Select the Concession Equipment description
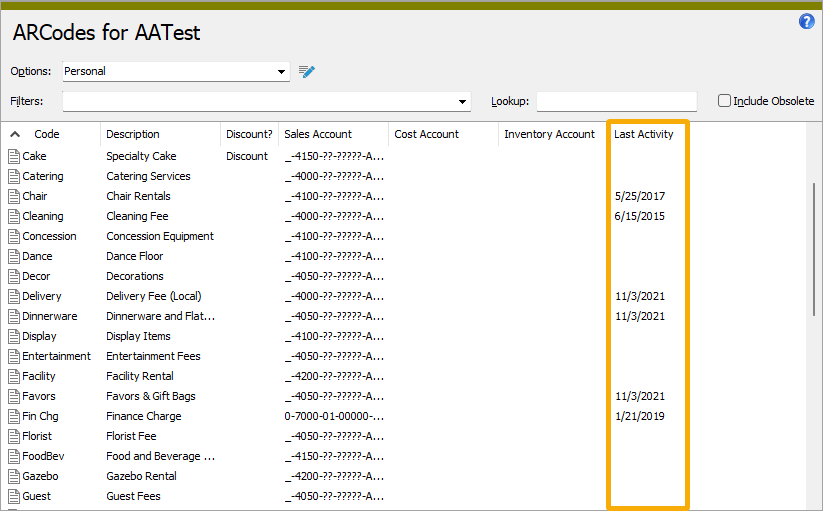This screenshot has height=511, width=823. coord(160,236)
